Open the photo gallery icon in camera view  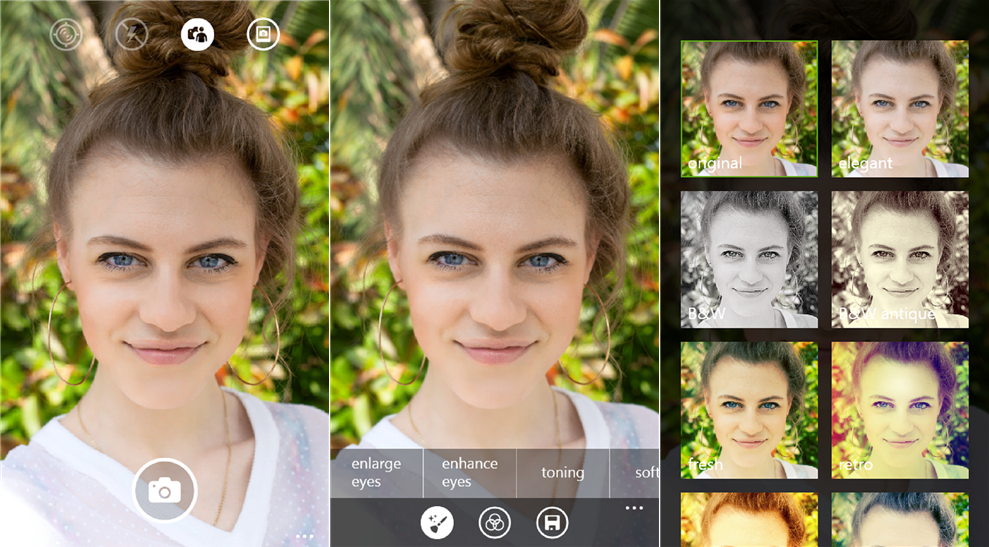263,34
